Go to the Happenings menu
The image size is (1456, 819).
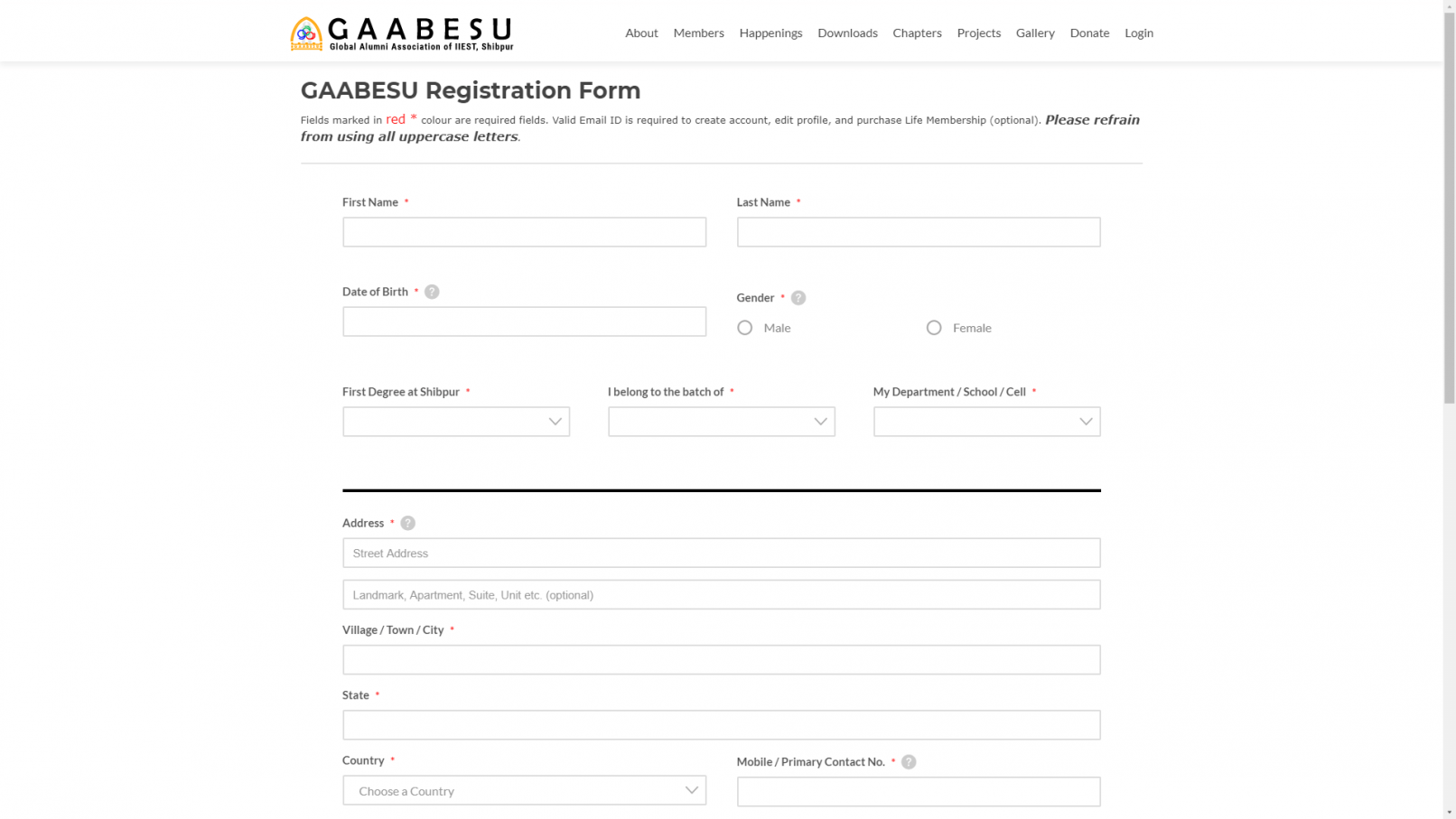tap(770, 33)
